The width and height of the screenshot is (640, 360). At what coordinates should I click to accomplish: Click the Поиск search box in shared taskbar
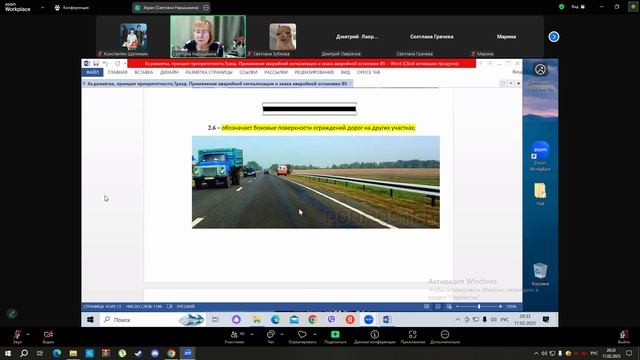pos(153,320)
